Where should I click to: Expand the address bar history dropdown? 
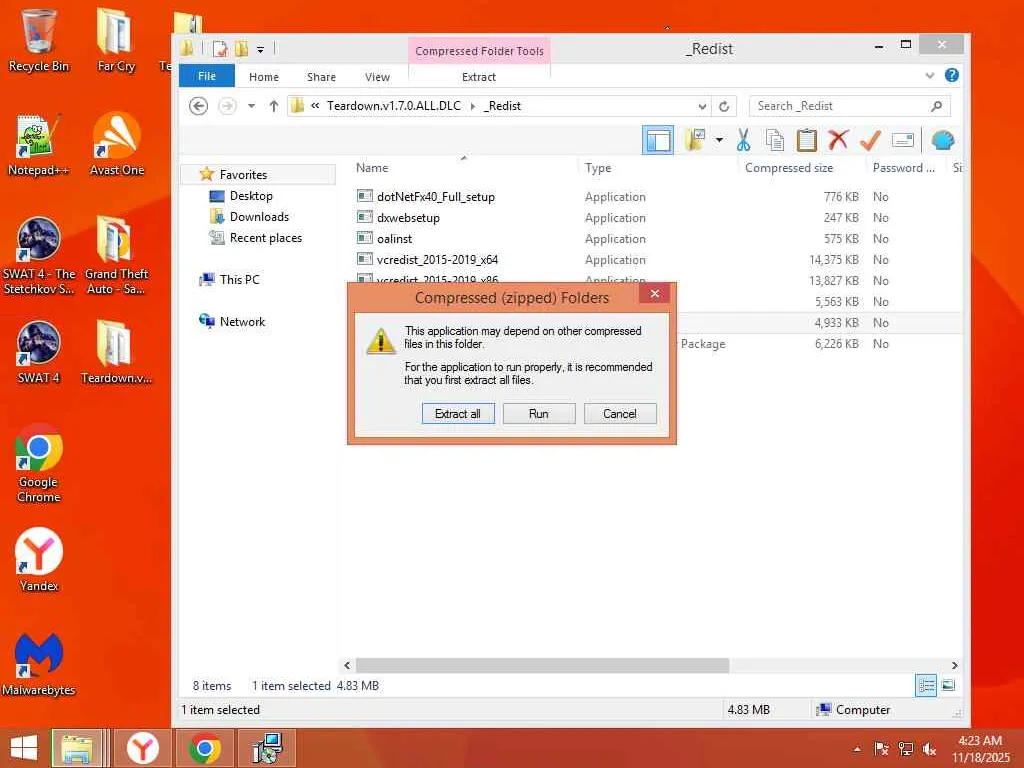702,106
